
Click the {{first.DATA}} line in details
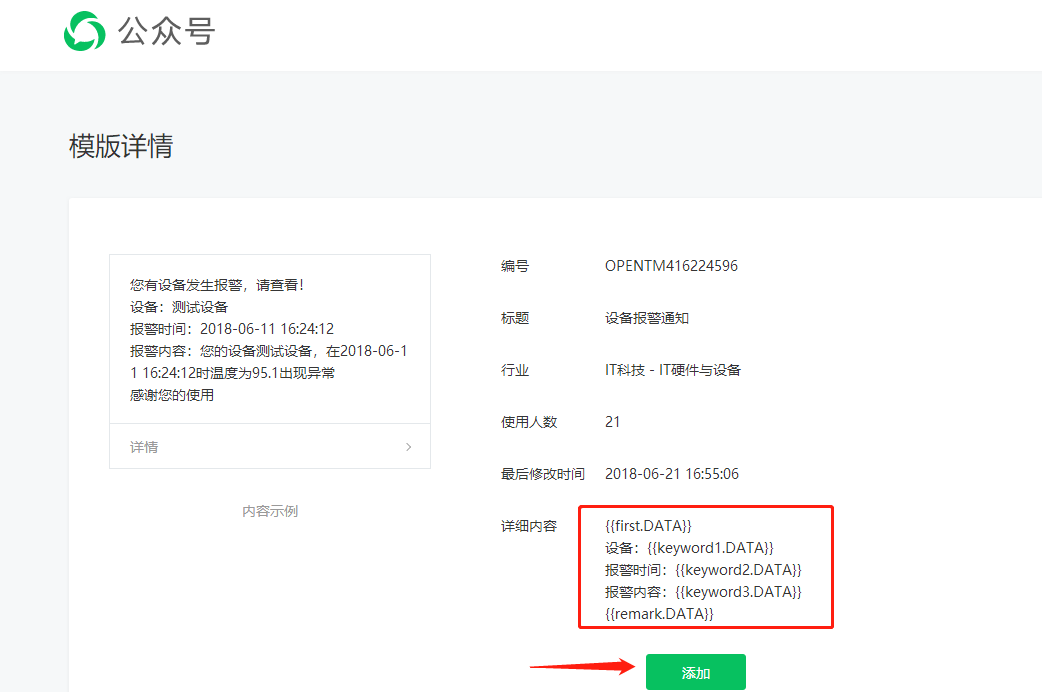tap(648, 525)
